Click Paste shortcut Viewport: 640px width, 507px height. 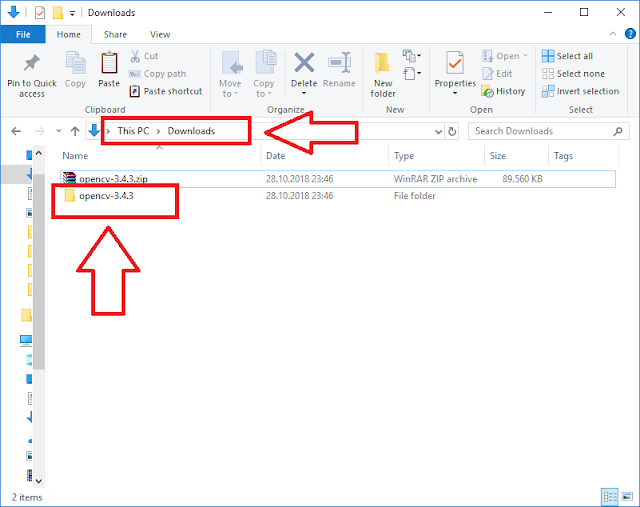166,91
